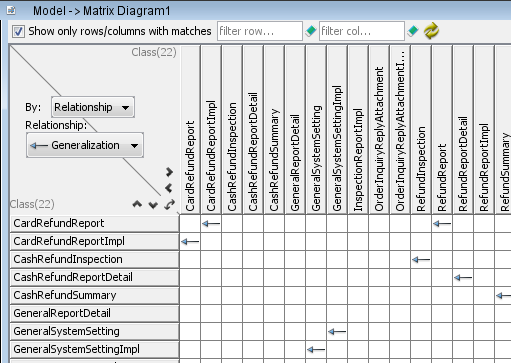Select the CashRefundReportDetail column header
Viewport: 511px width, 363px height.
point(253,130)
